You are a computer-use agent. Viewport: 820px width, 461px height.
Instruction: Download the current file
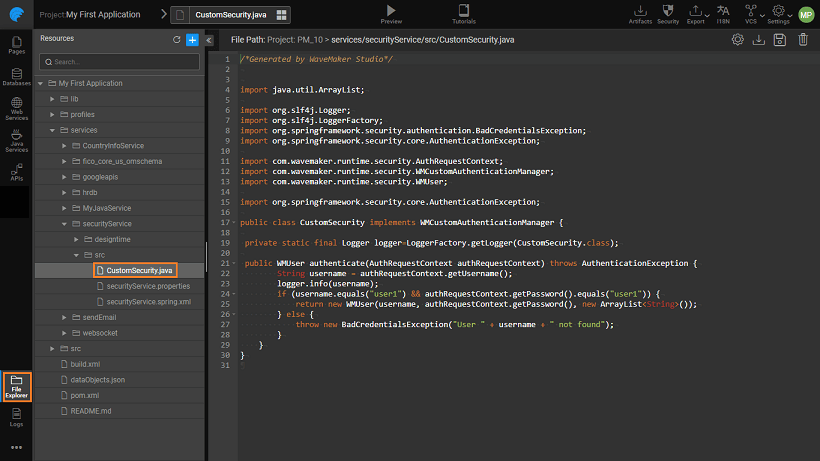759,39
